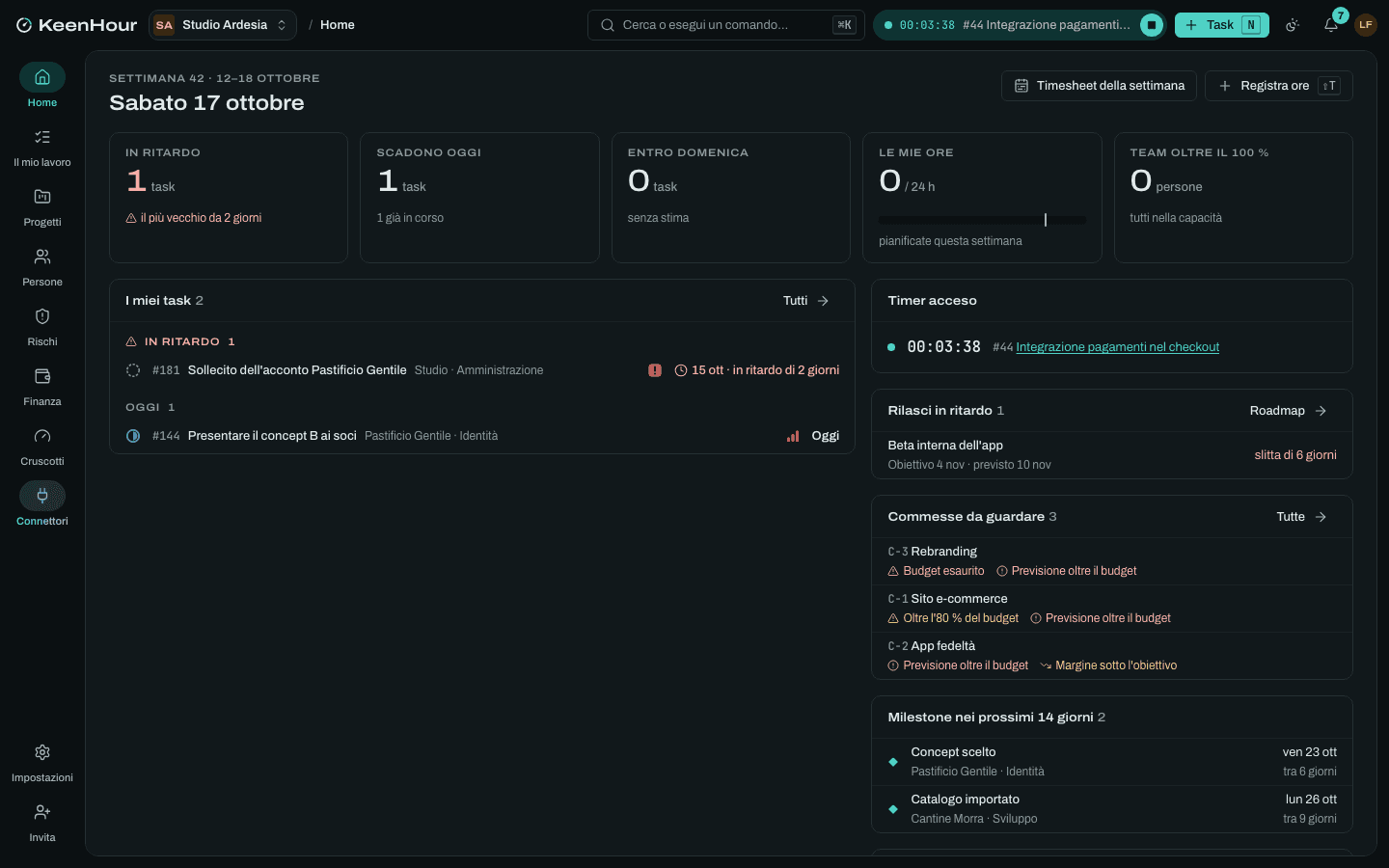Go to Roadmap from Rilasci in ritardo
This screenshot has height=868, width=1389.
(x=1289, y=411)
